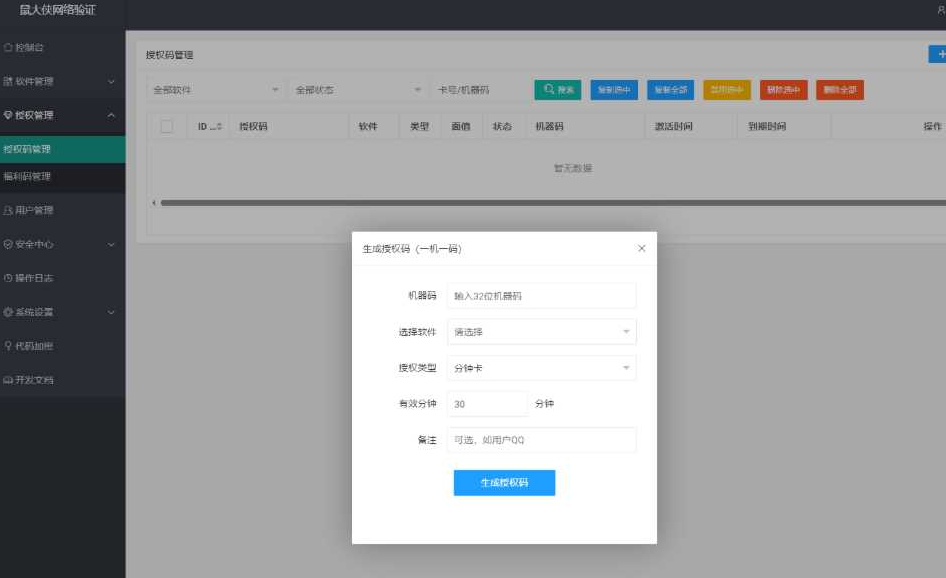
Task: Close the 生成授权码 dialog with X
Action: pyautogui.click(x=641, y=248)
